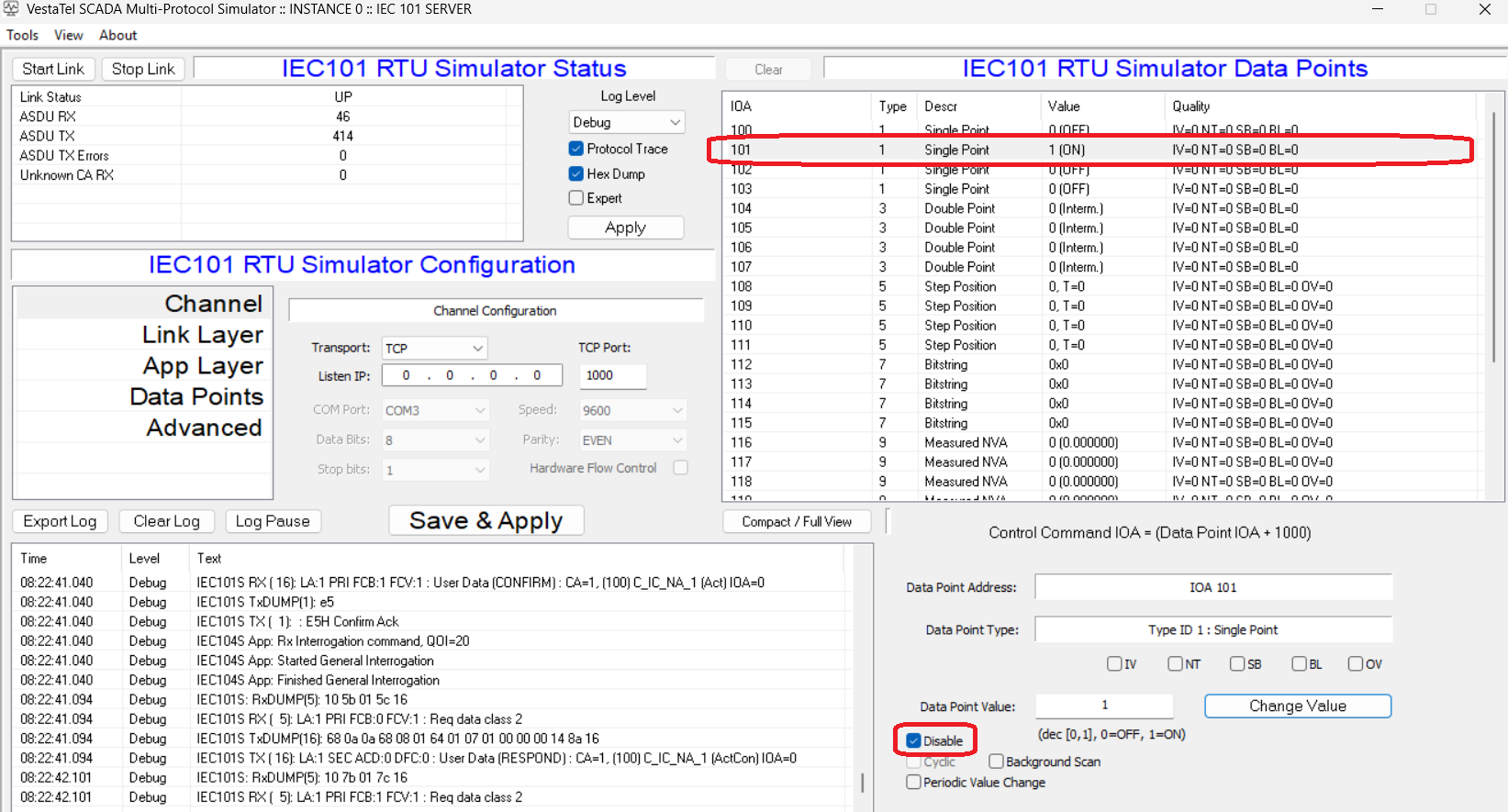Enable the Background Scan checkbox

coord(996,762)
